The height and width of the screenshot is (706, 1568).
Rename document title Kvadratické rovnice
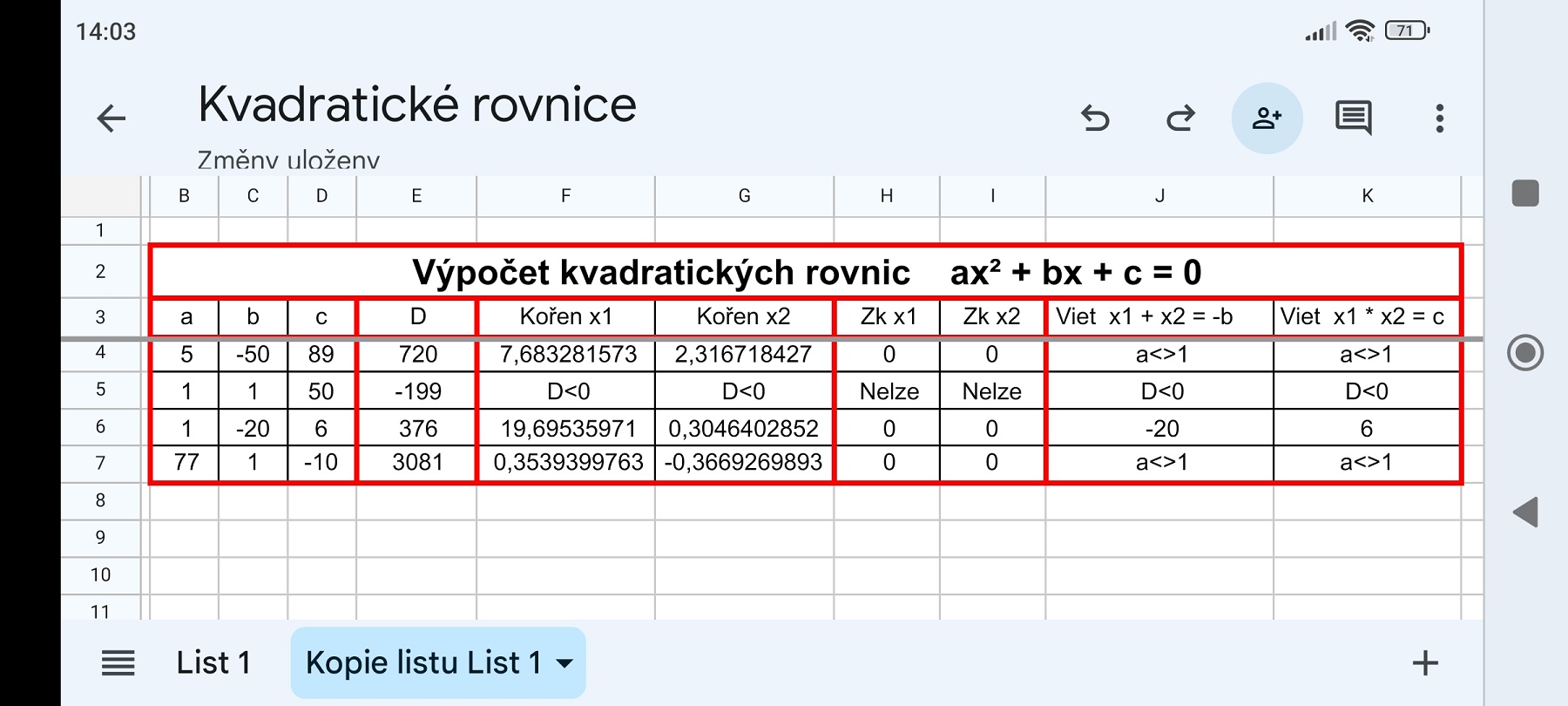pyautogui.click(x=417, y=105)
